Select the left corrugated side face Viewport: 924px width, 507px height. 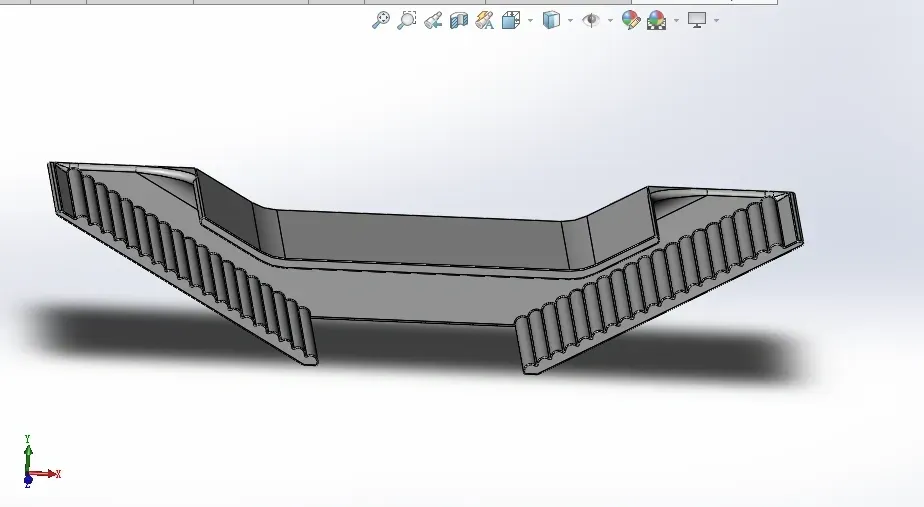coord(183,259)
